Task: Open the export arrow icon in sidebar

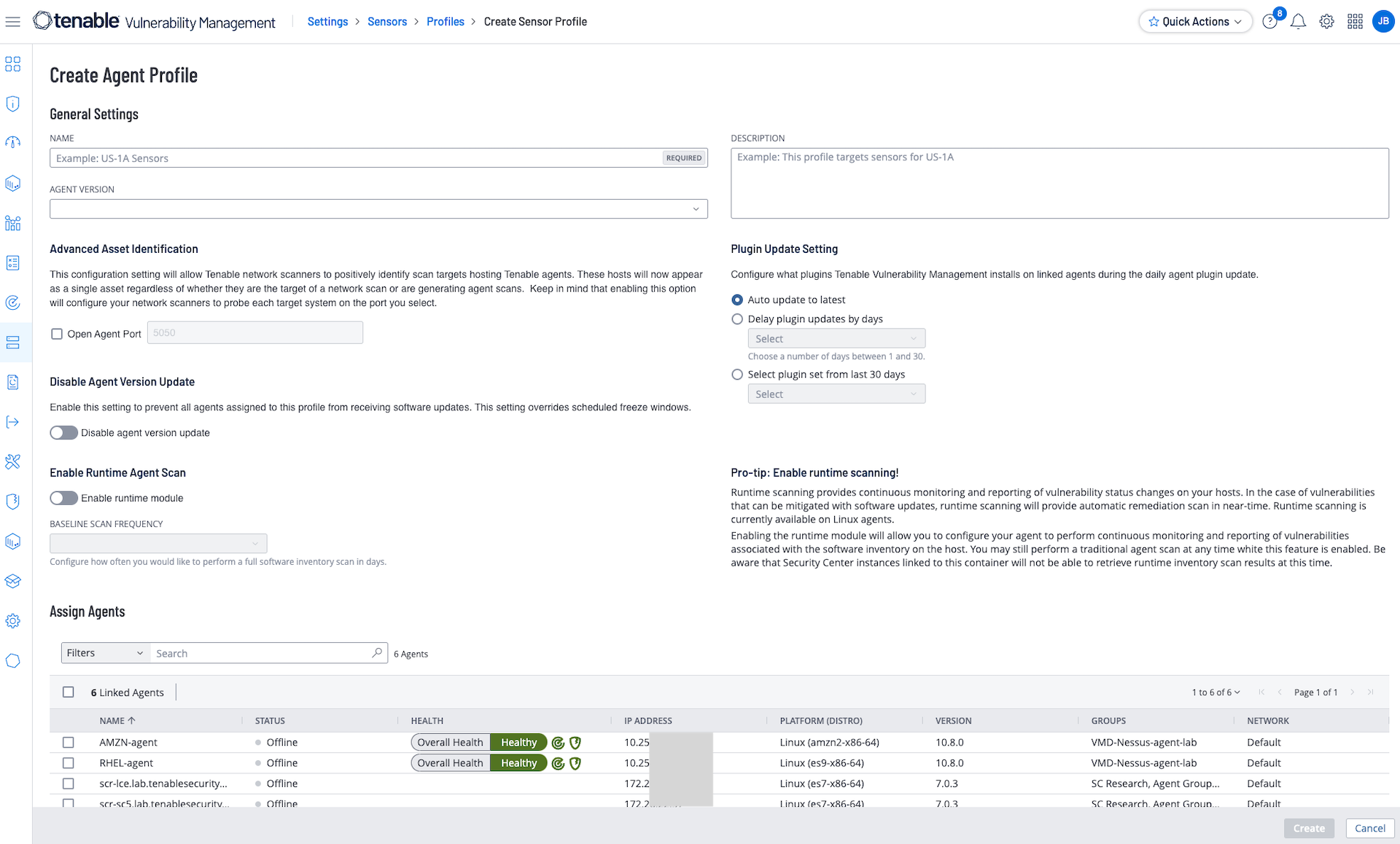Action: 12,422
